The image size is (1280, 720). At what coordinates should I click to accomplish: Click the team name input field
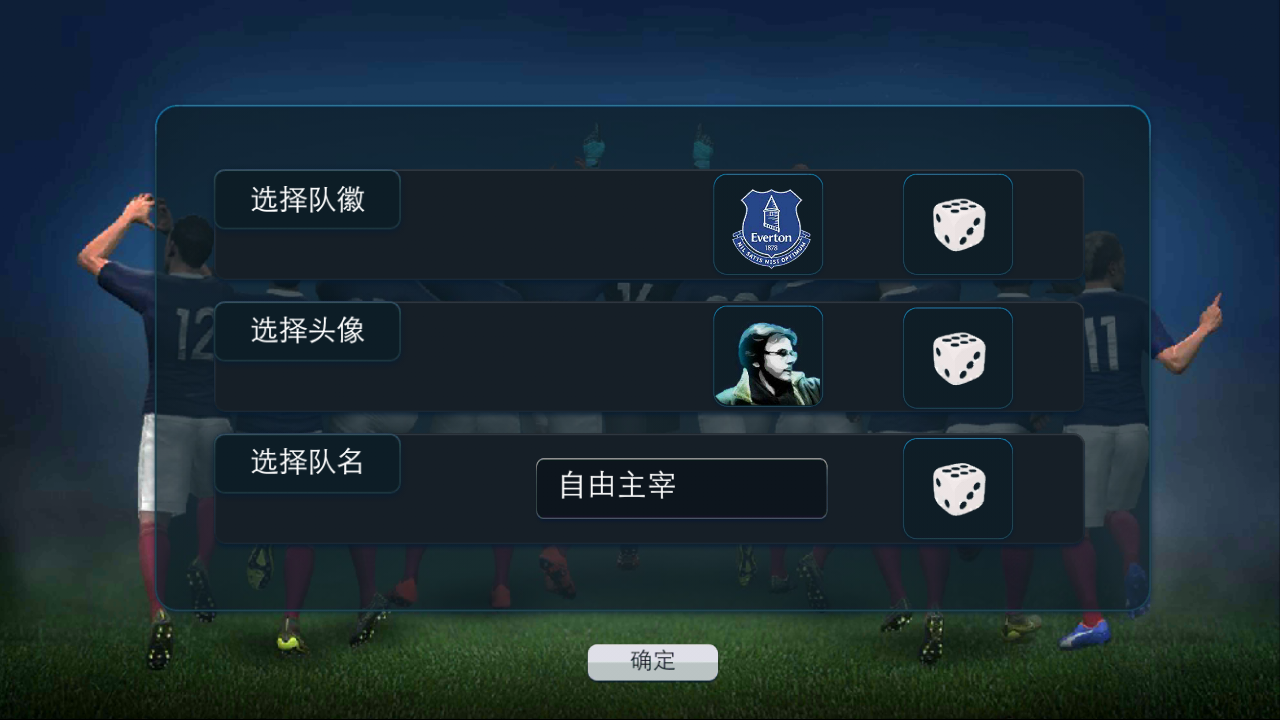(681, 488)
